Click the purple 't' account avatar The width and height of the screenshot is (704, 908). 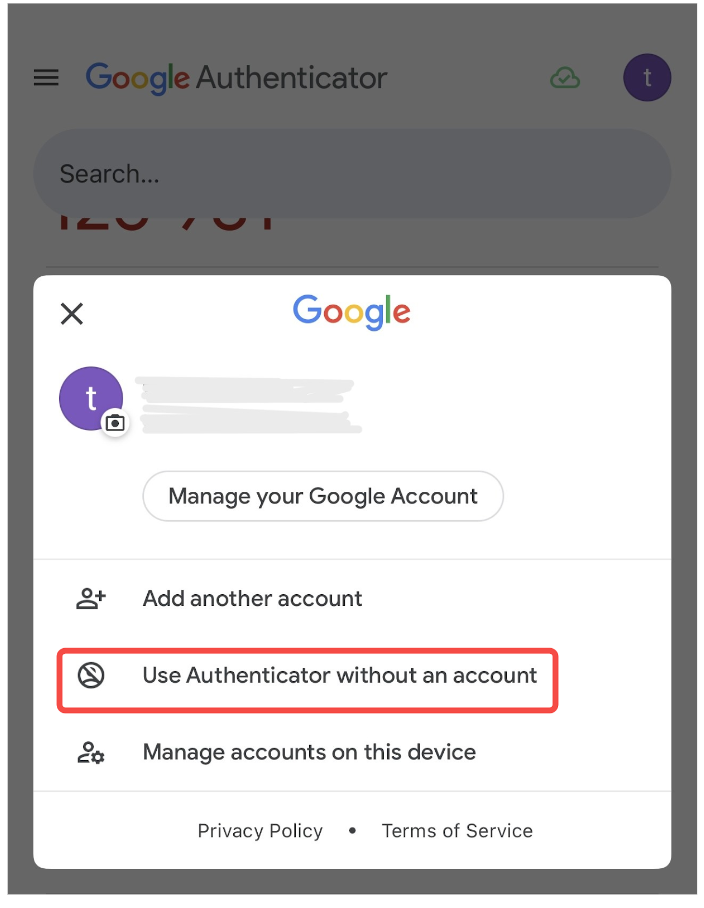91,398
